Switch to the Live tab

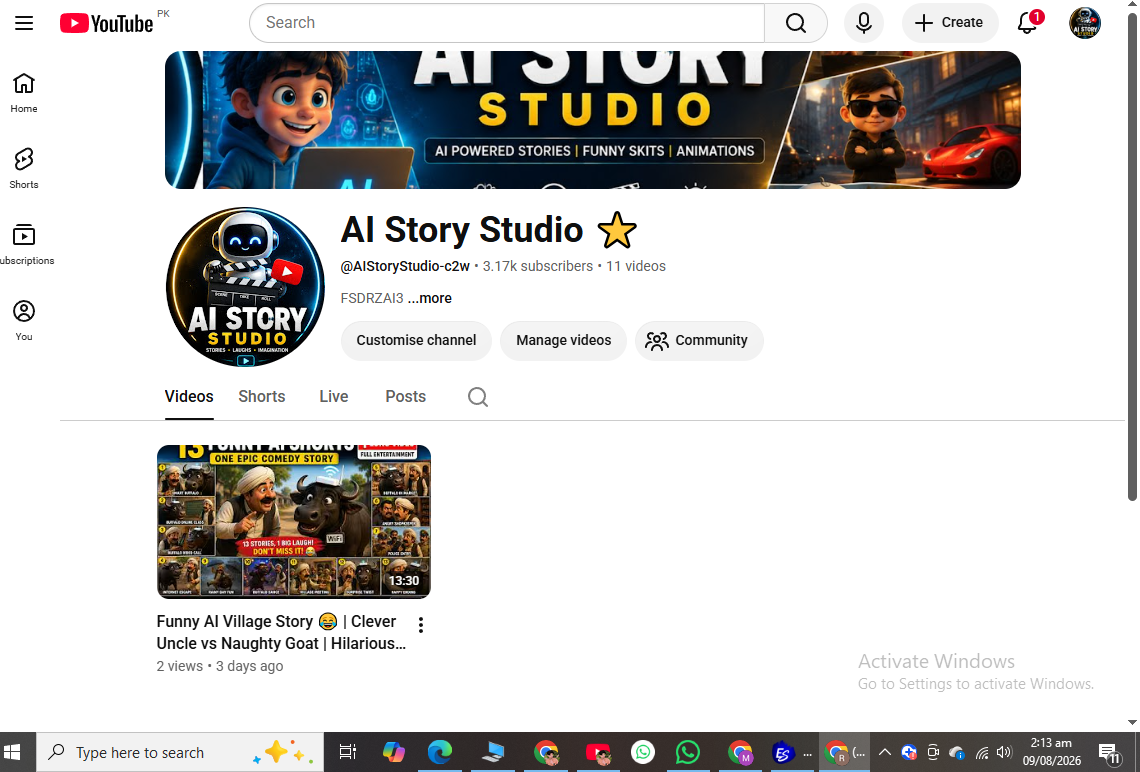334,397
